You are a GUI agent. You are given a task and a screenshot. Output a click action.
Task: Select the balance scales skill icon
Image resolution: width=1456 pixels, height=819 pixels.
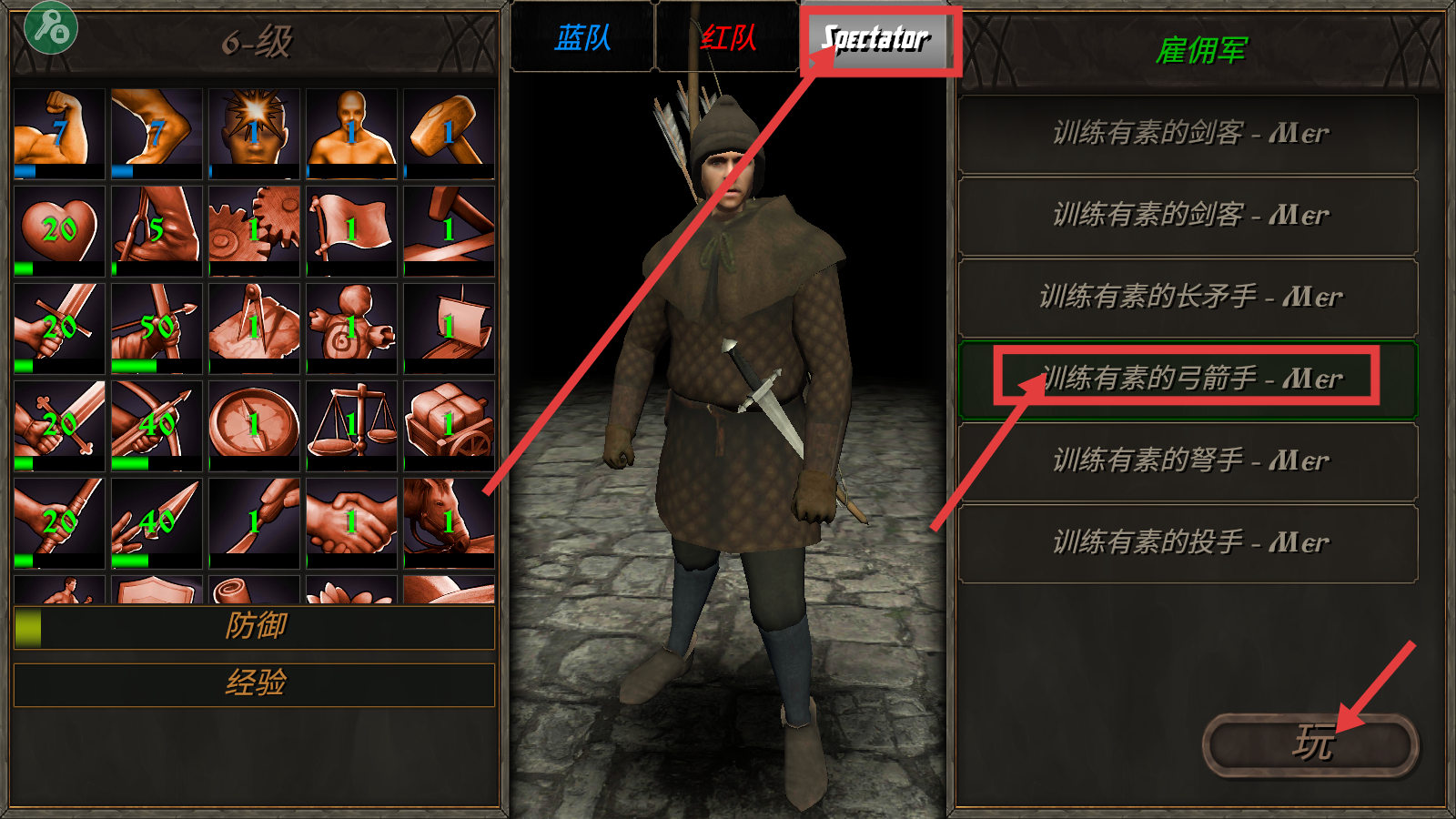point(351,425)
